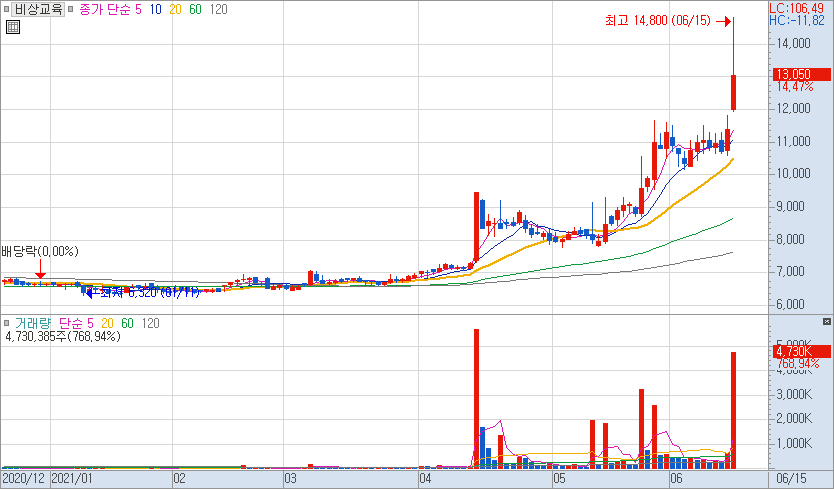Click the 03 month axis label
The width and height of the screenshot is (834, 489).
click(290, 478)
